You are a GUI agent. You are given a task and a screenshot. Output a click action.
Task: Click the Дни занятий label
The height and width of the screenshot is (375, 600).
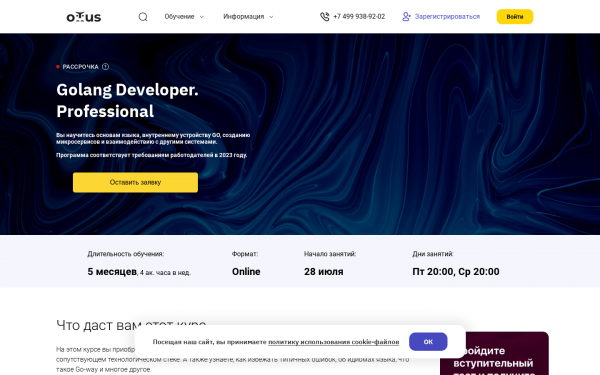pos(433,254)
